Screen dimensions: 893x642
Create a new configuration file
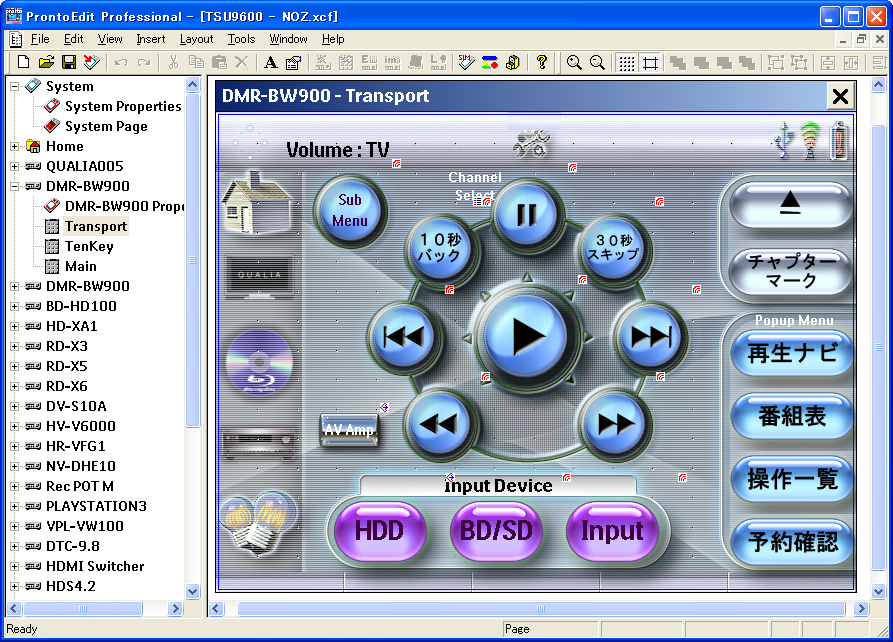pyautogui.click(x=23, y=63)
